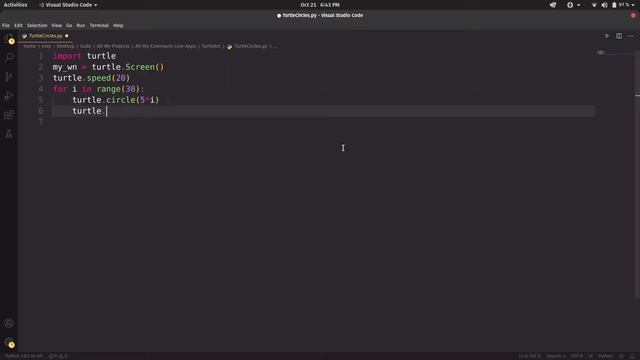640x360 pixels.
Task: Expand the breadcrumb trailing ellipsis
Action: [x=275, y=47]
